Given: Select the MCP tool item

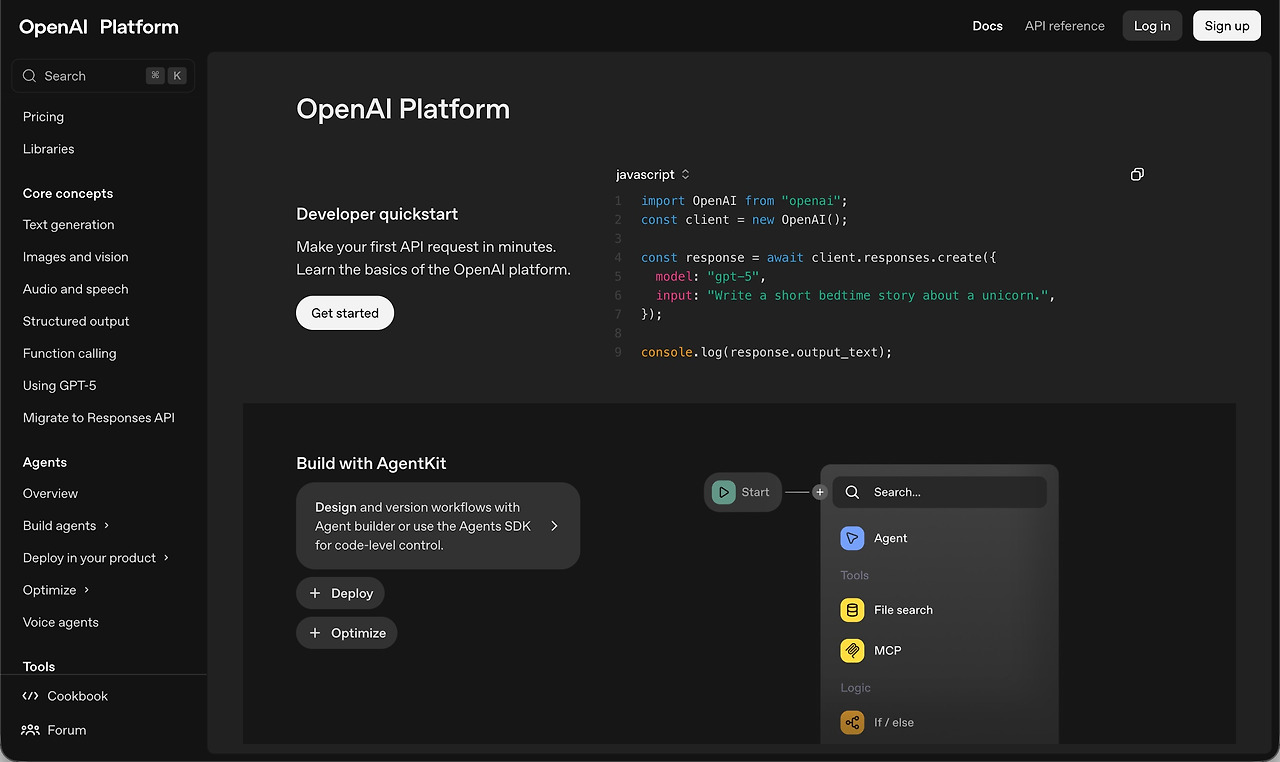Looking at the screenshot, I should point(940,650).
